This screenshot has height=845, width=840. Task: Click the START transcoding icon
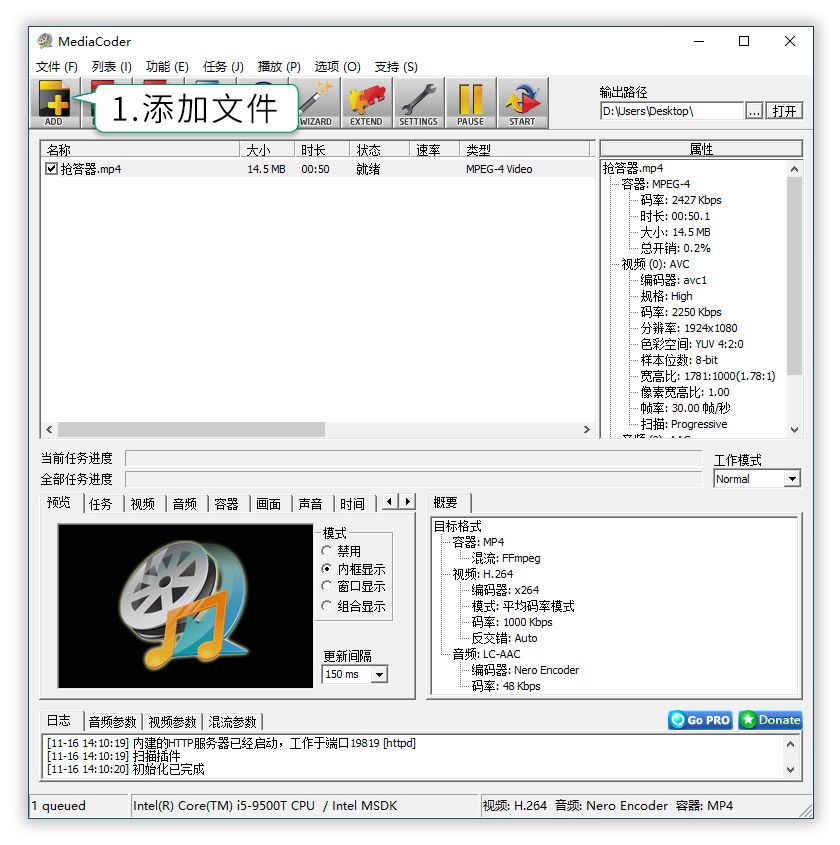[522, 102]
